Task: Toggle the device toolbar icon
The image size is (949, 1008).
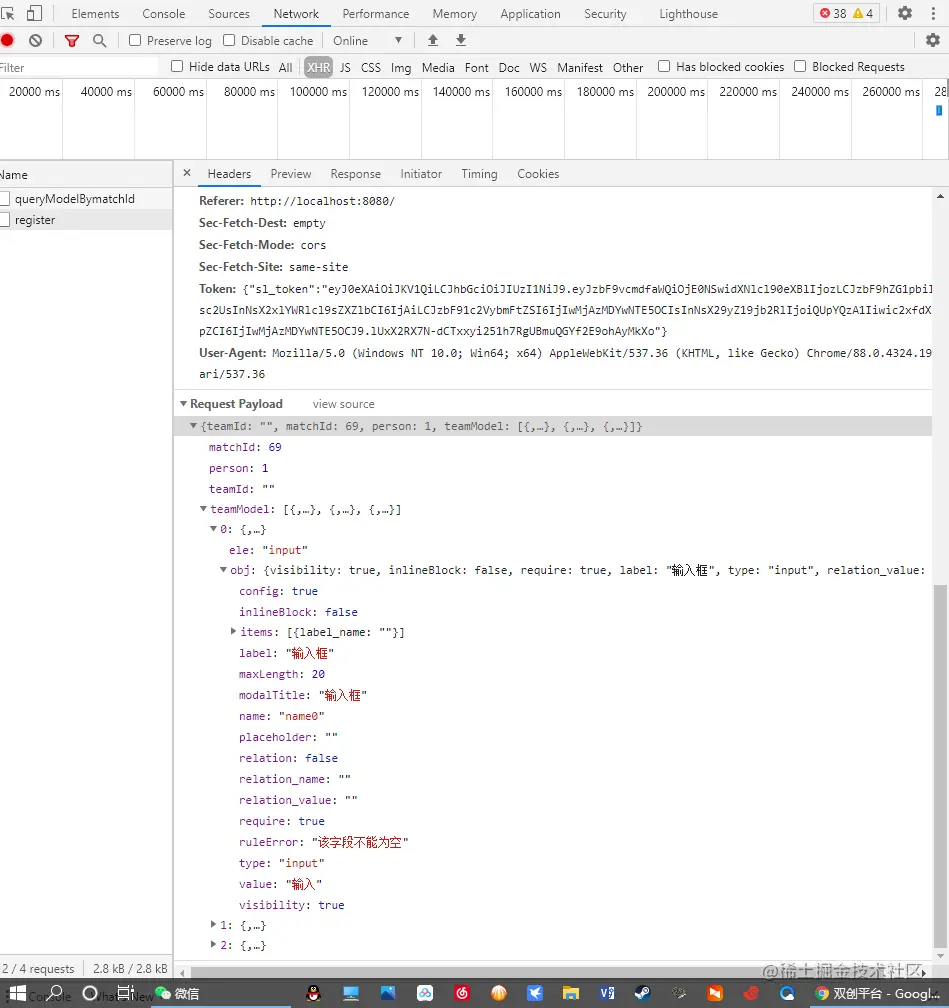Action: [x=34, y=14]
